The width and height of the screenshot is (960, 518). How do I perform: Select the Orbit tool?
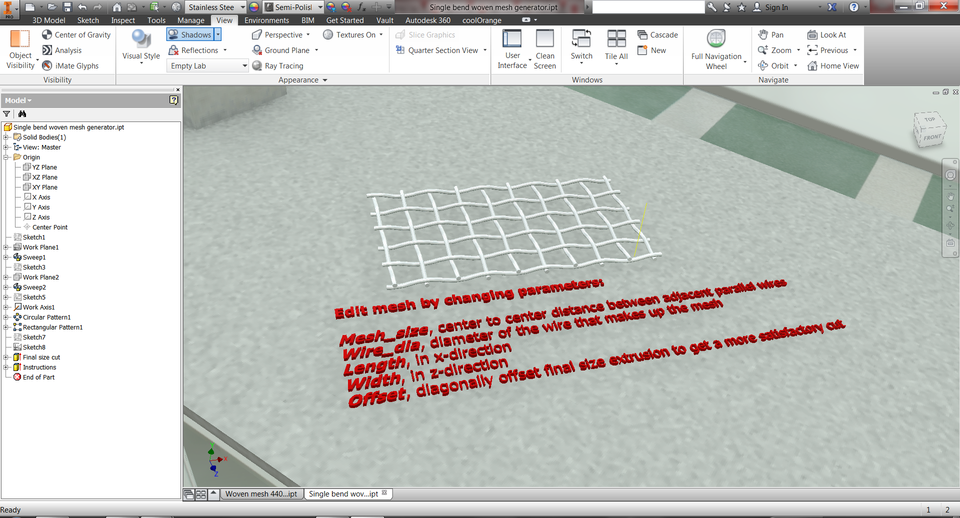point(773,66)
